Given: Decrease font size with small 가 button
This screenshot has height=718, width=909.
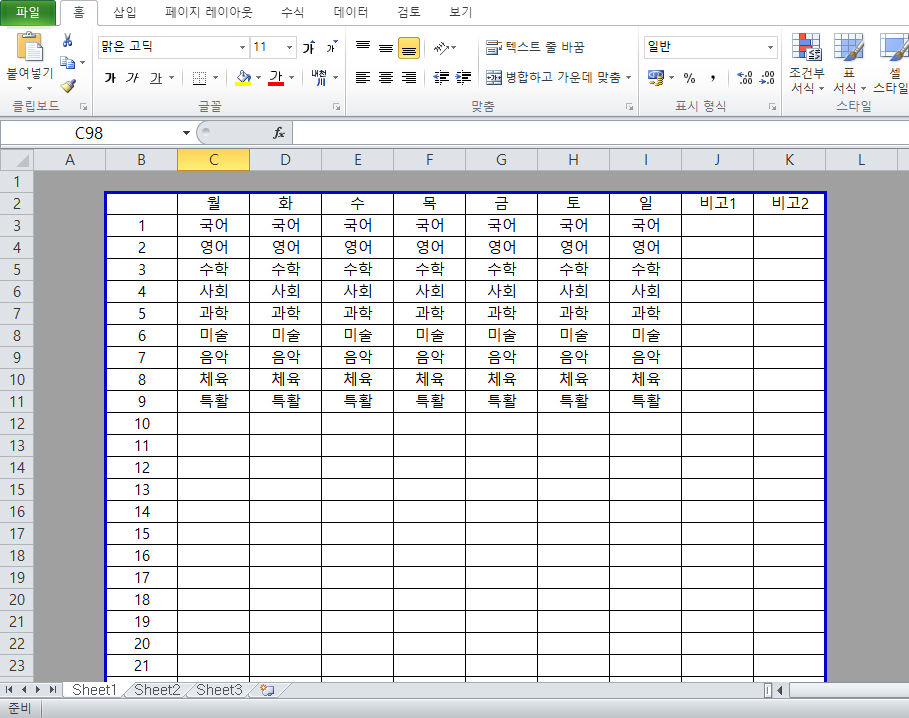Looking at the screenshot, I should click(x=331, y=47).
